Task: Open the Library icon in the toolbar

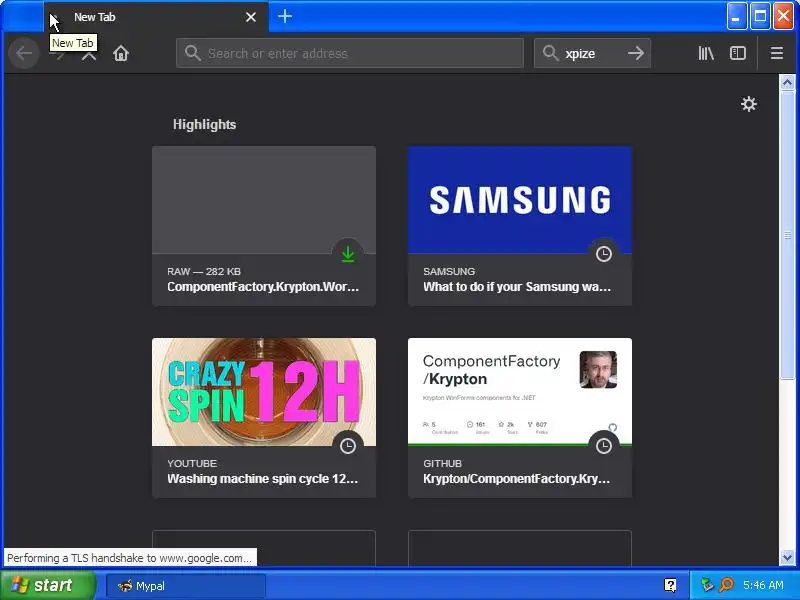Action: 706,53
